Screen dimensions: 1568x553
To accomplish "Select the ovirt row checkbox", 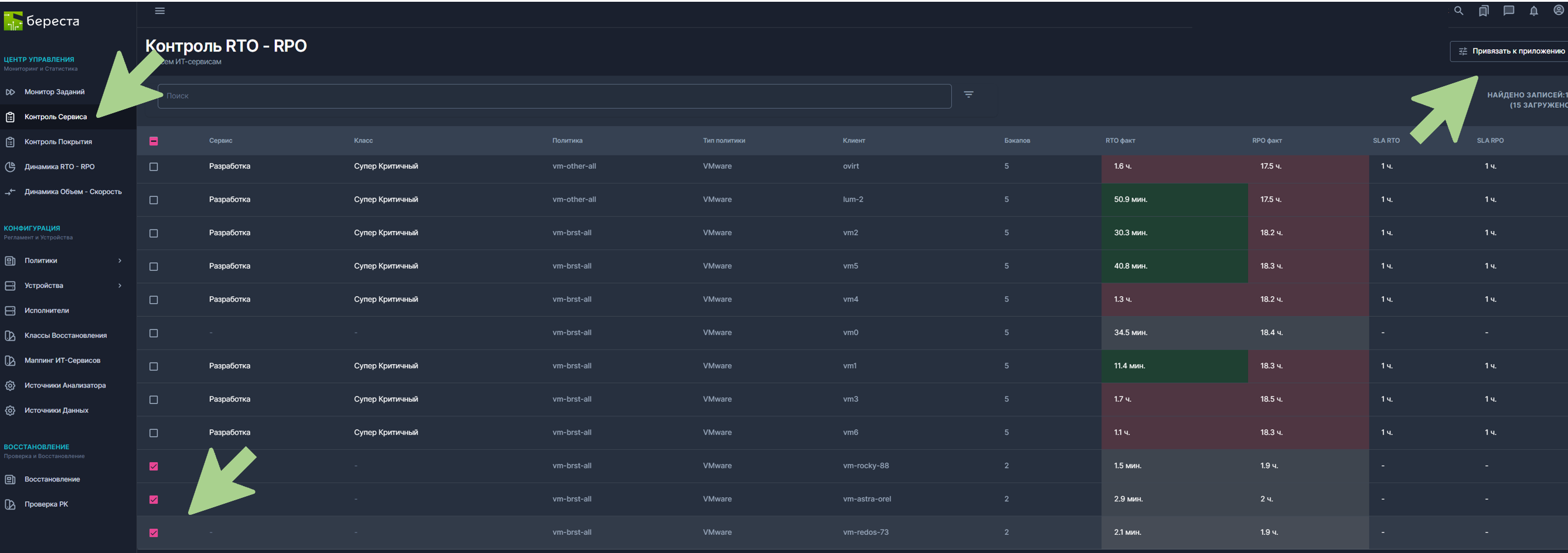I will pos(154,167).
